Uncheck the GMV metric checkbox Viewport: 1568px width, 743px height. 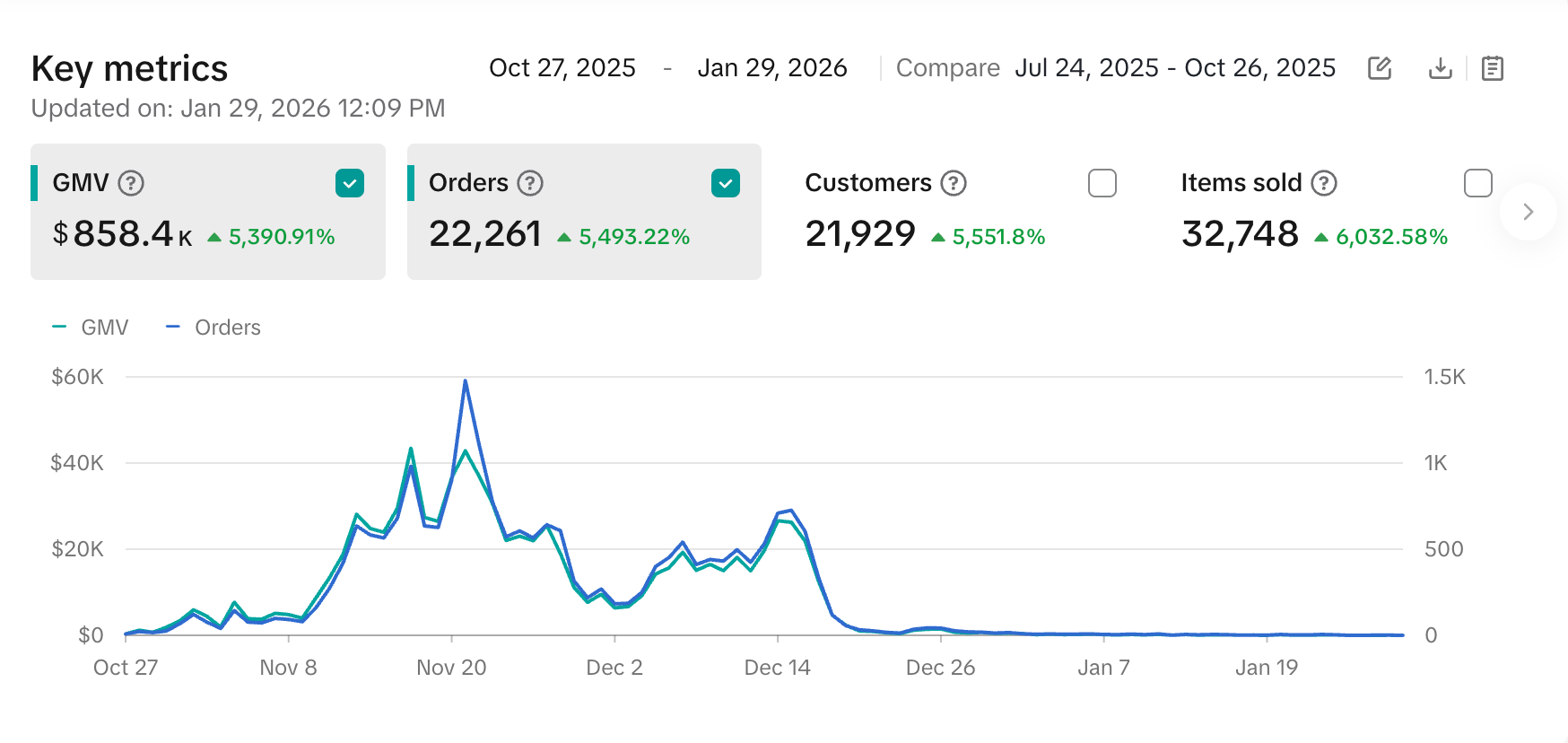click(x=350, y=183)
